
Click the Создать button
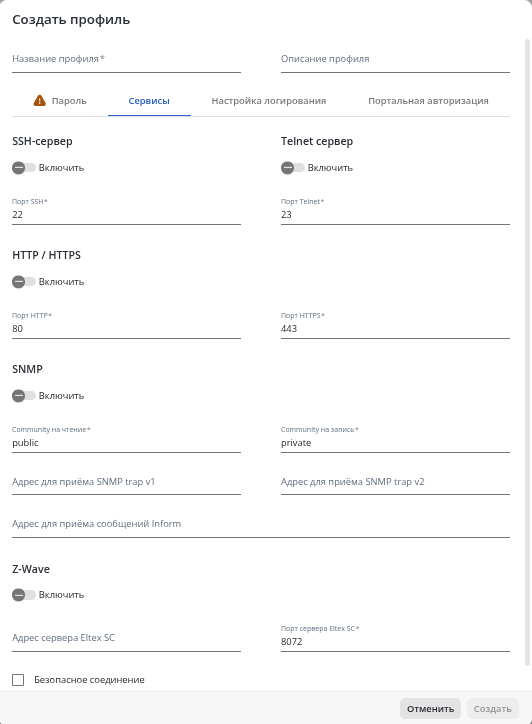493,709
